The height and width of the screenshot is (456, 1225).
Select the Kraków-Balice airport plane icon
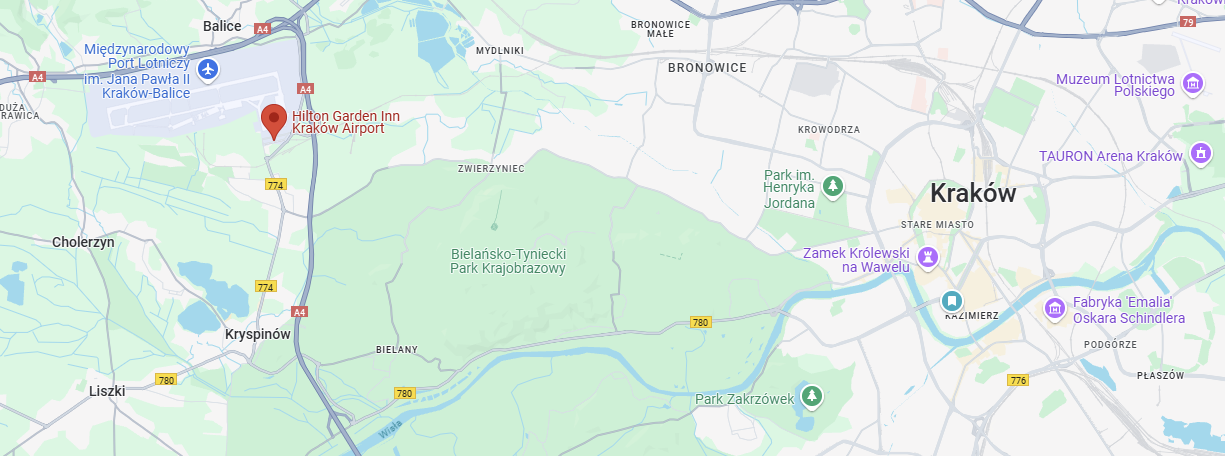207,69
